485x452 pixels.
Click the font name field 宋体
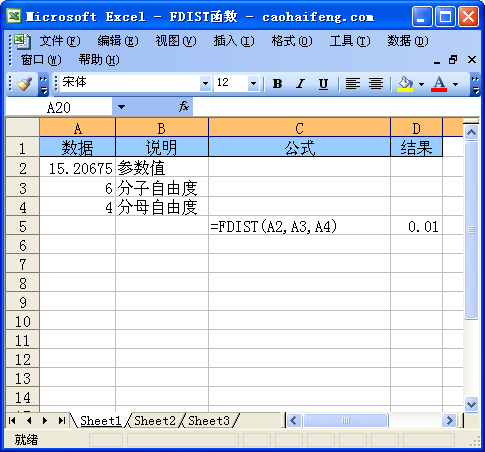point(130,83)
